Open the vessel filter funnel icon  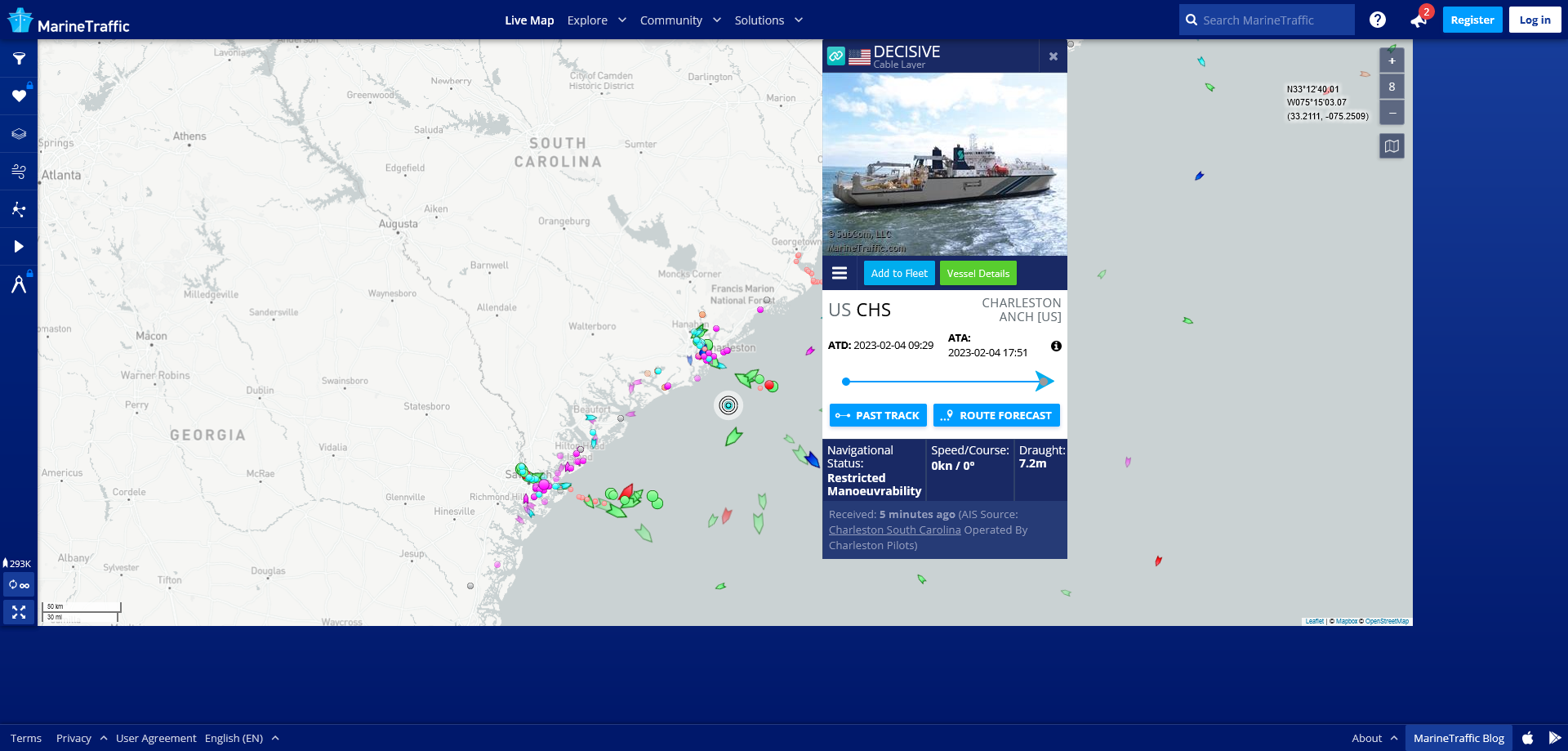tap(19, 59)
